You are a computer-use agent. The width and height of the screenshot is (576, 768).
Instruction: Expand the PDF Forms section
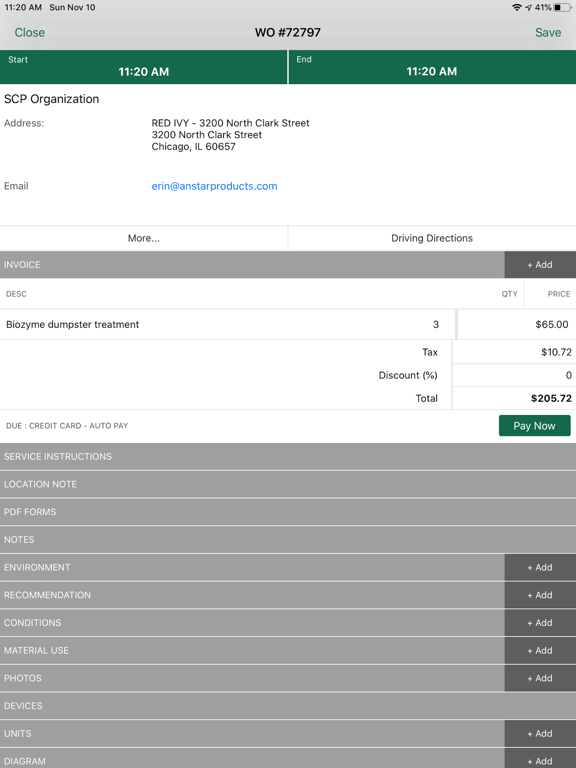coord(288,512)
